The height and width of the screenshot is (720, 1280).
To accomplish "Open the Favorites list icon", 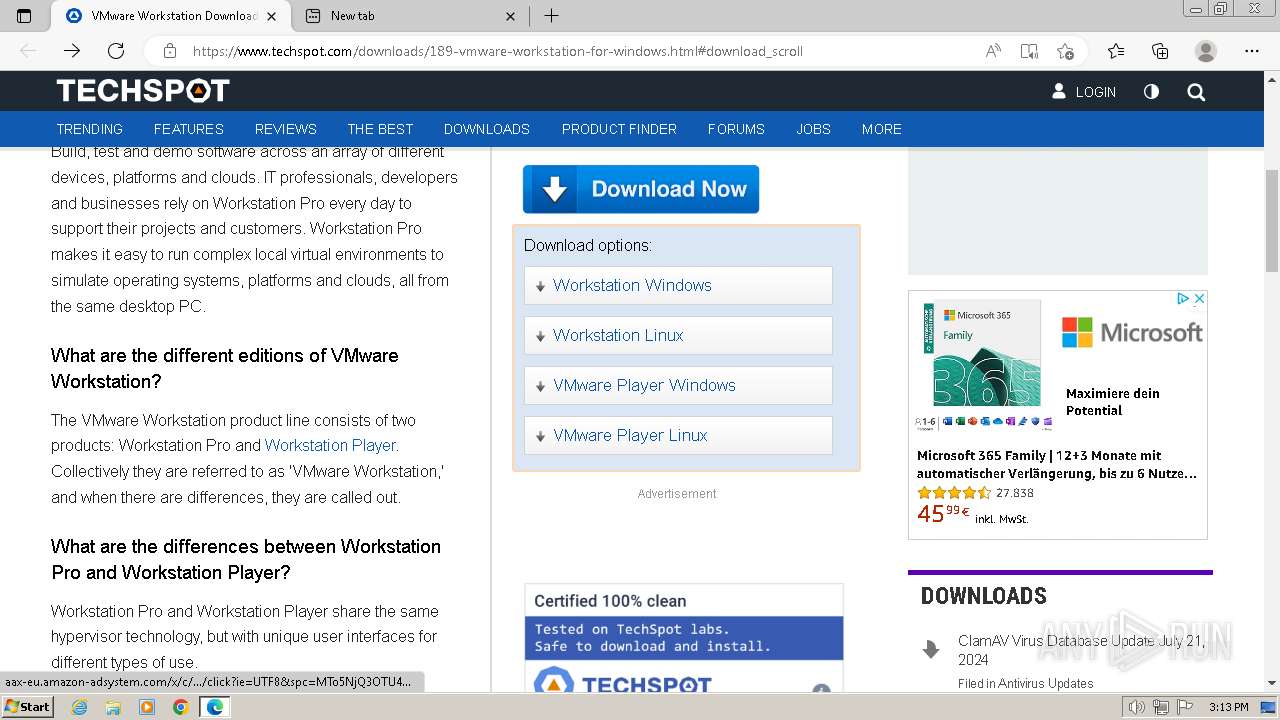I will click(1116, 51).
